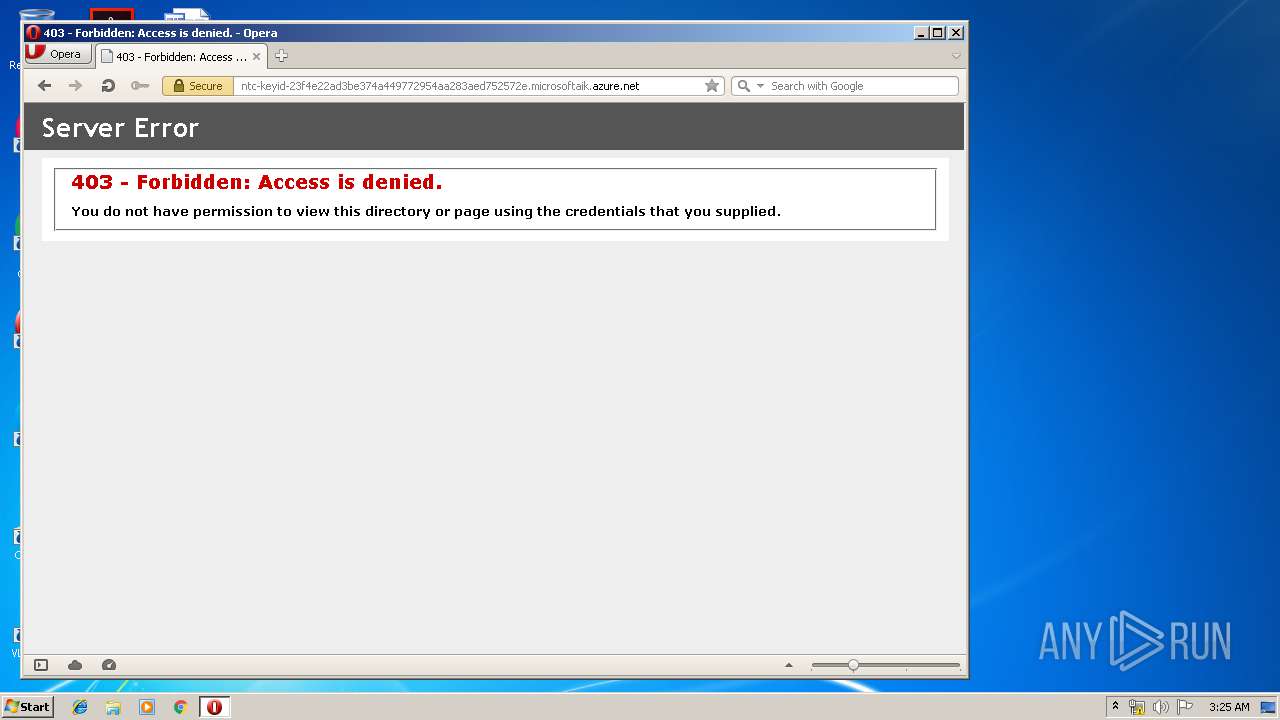
Task: Select the 403 - Forbidden tab
Action: tap(181, 57)
